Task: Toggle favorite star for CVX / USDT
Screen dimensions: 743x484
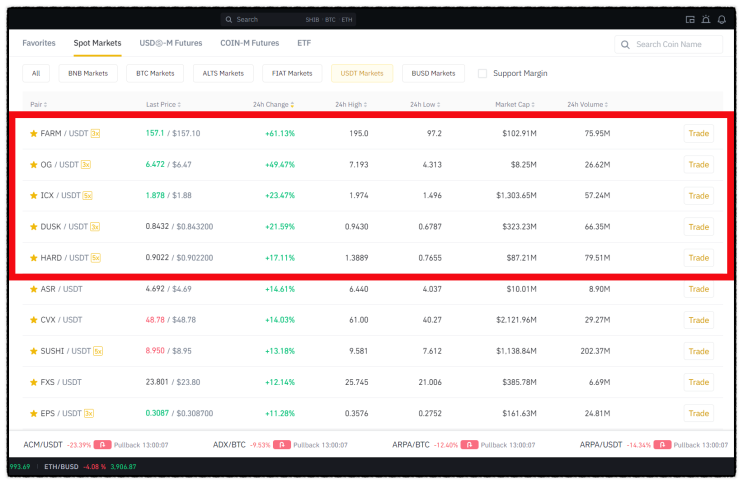Action: point(34,320)
